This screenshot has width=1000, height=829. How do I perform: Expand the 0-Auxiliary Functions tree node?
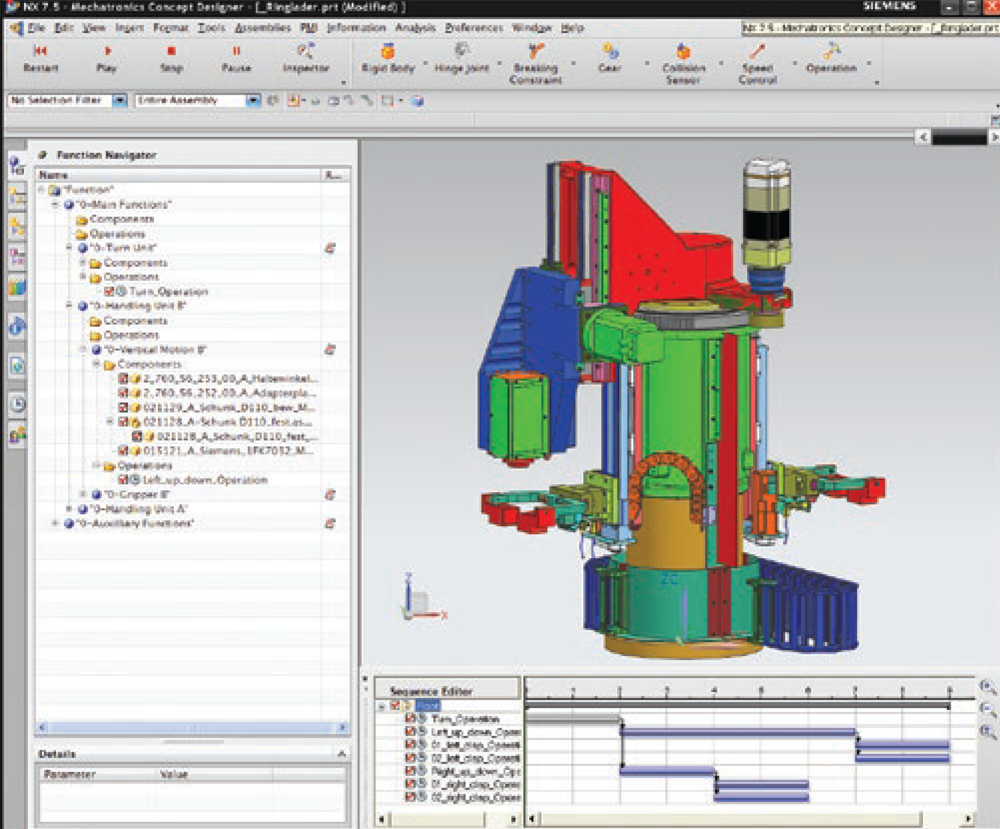tap(56, 523)
